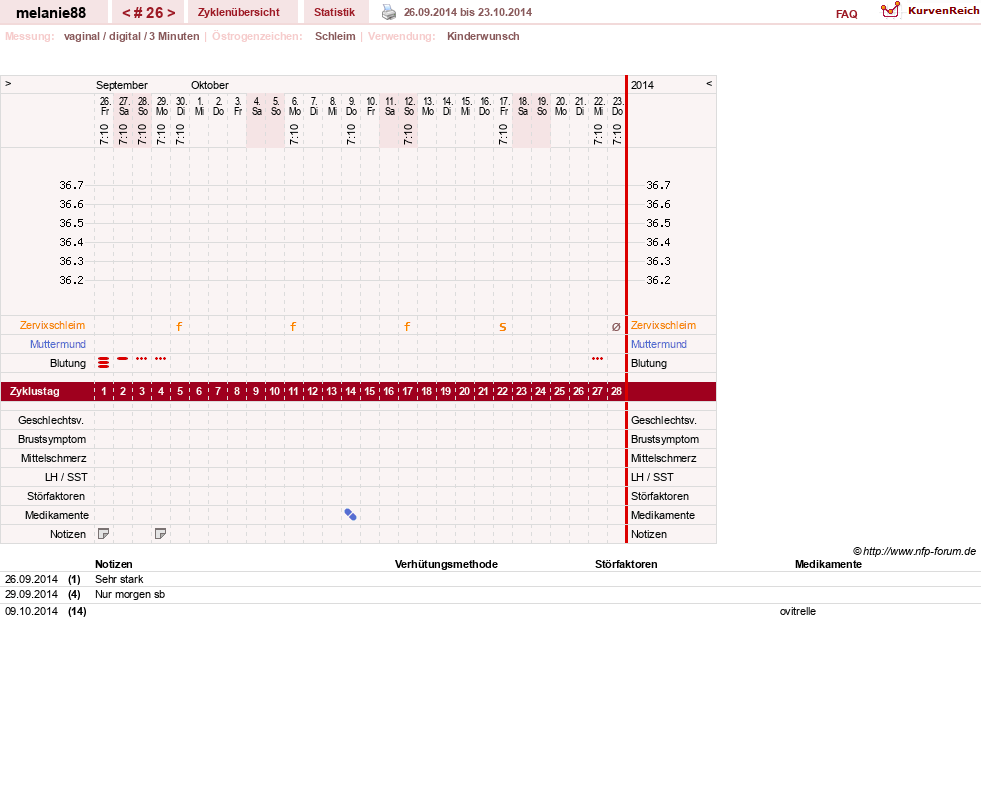Open the note icon on cycle day 4
981x803 pixels.
[x=161, y=534]
